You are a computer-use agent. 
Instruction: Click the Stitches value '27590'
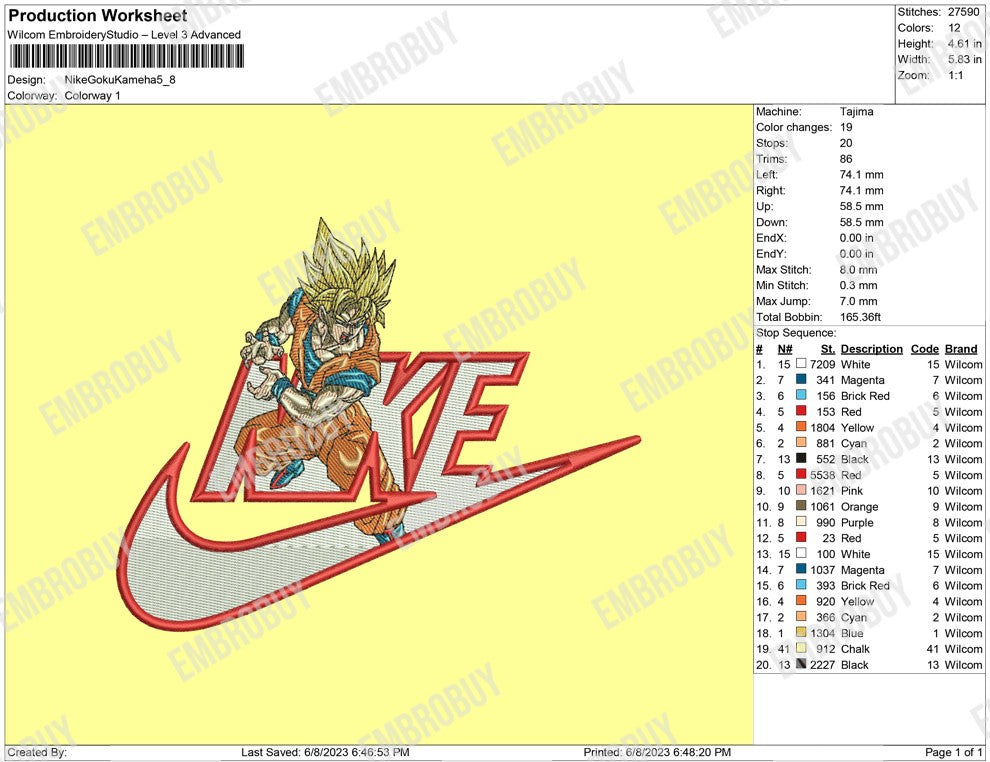[x=963, y=12]
